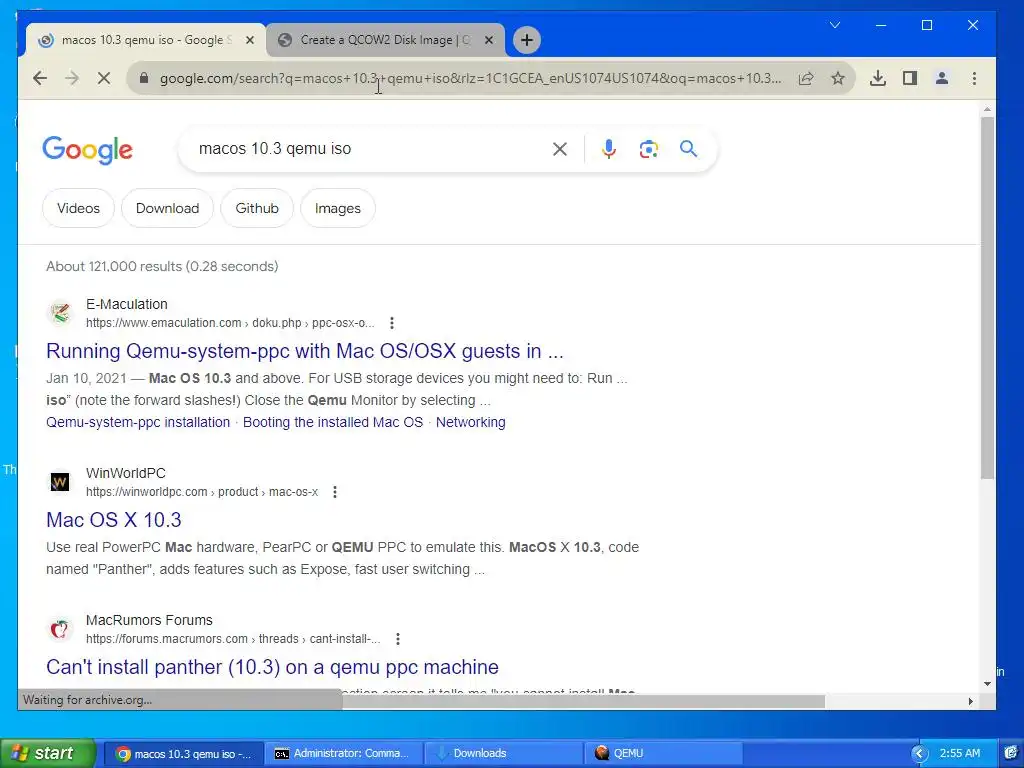Switch to Downloads window in taskbar
The width and height of the screenshot is (1024, 768).
coord(504,754)
